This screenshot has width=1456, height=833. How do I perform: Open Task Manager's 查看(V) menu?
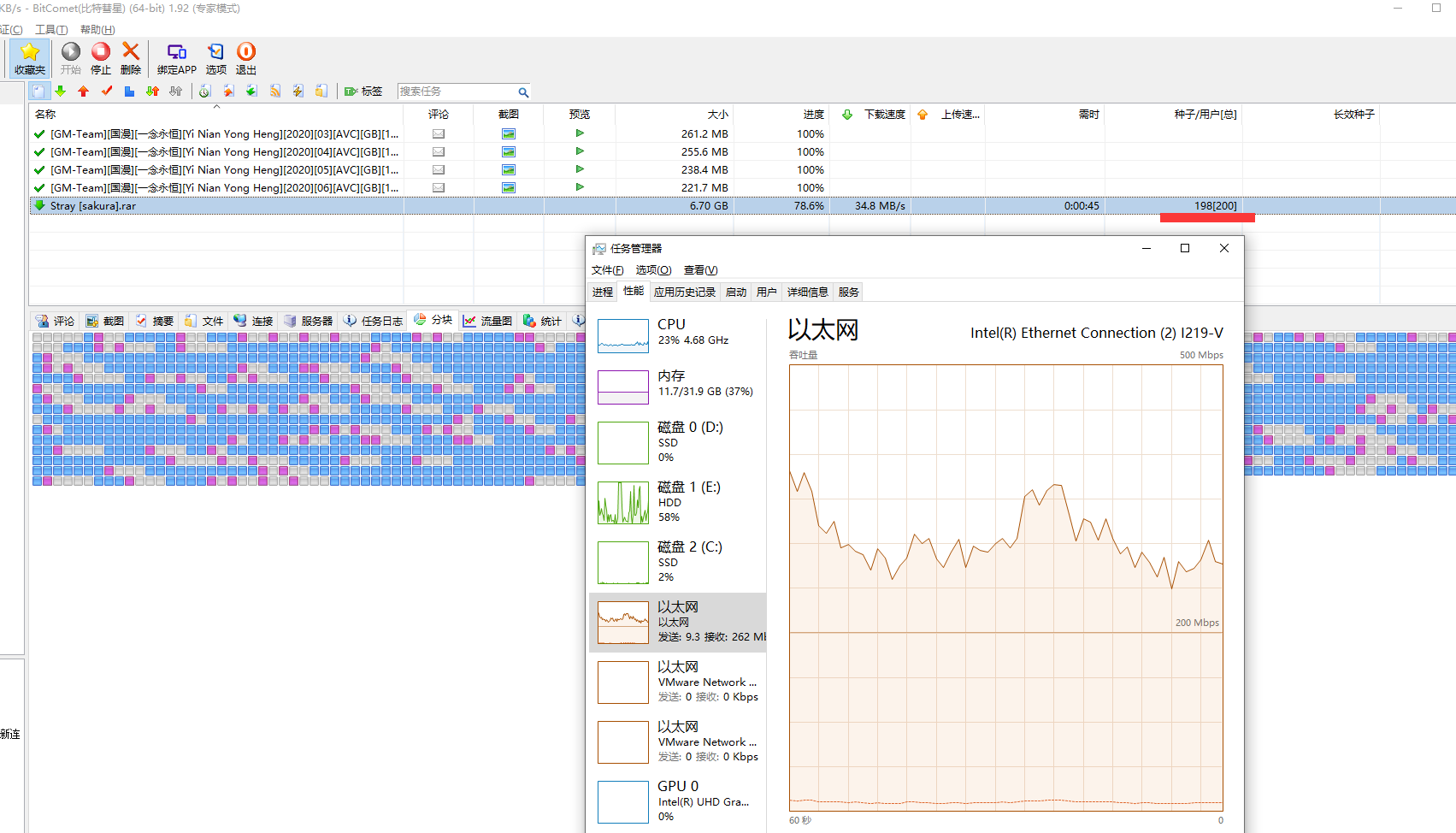pyautogui.click(x=700, y=270)
